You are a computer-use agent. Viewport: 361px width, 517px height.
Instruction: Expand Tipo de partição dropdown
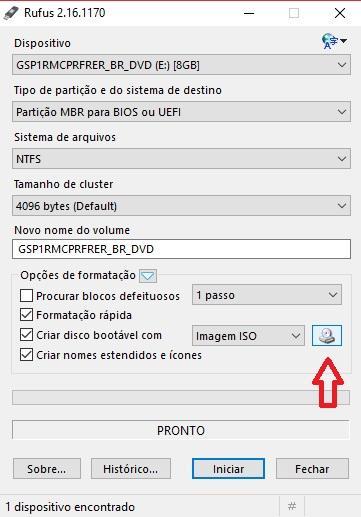pos(181,112)
